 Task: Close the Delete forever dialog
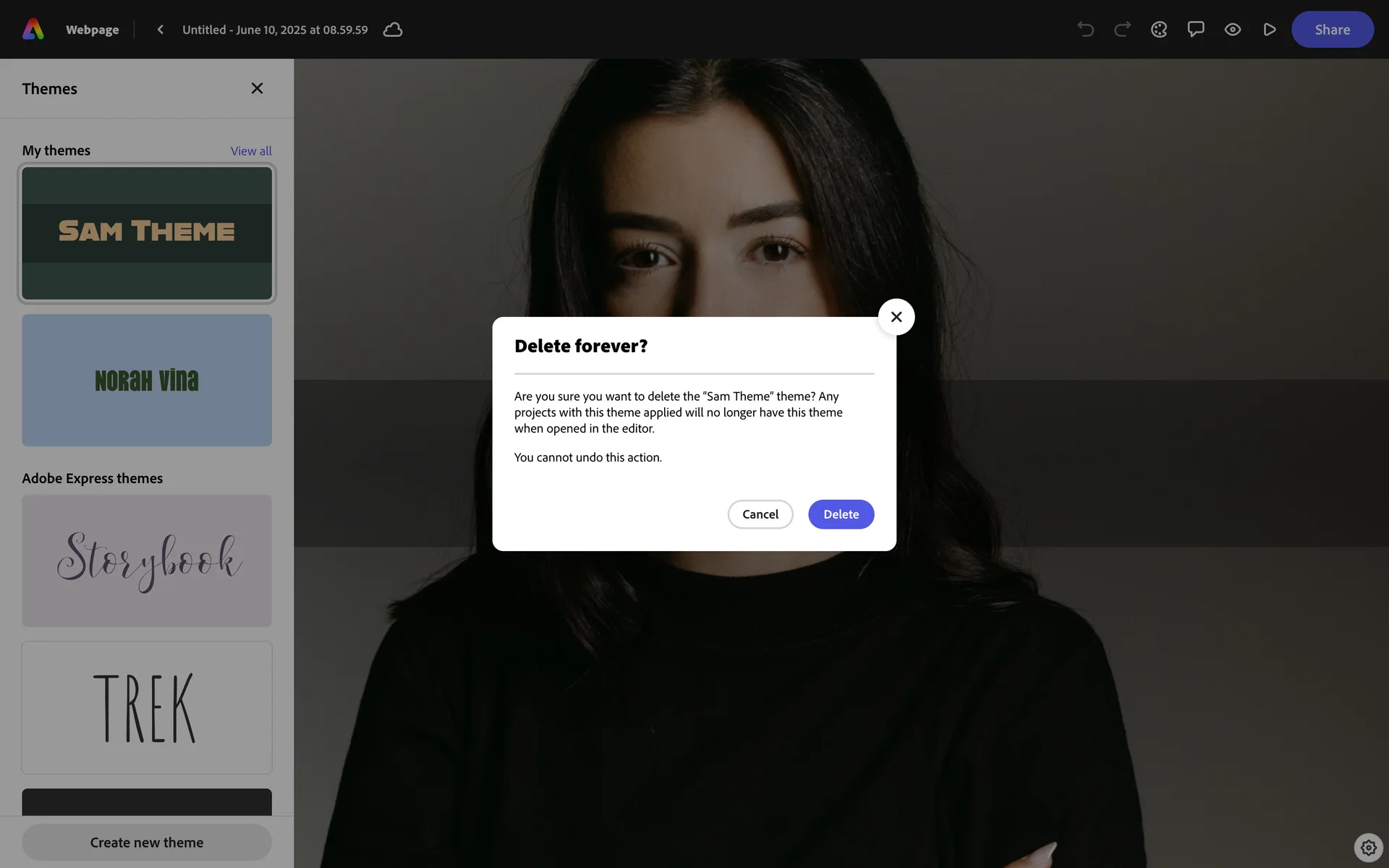[x=896, y=317]
